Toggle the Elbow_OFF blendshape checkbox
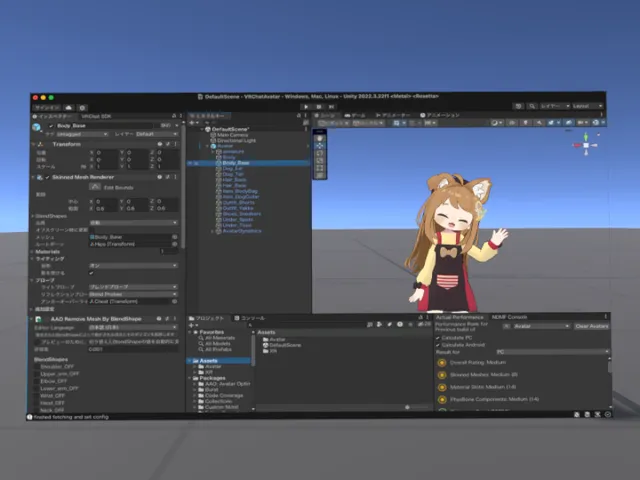The image size is (640, 480). click(x=36, y=381)
